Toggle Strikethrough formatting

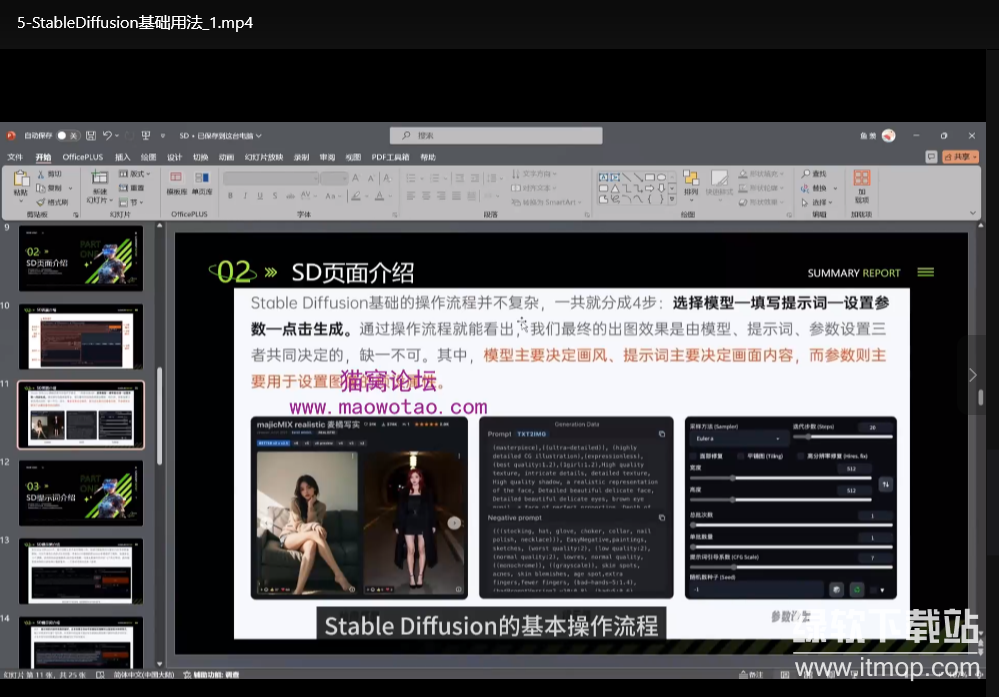[x=291, y=196]
